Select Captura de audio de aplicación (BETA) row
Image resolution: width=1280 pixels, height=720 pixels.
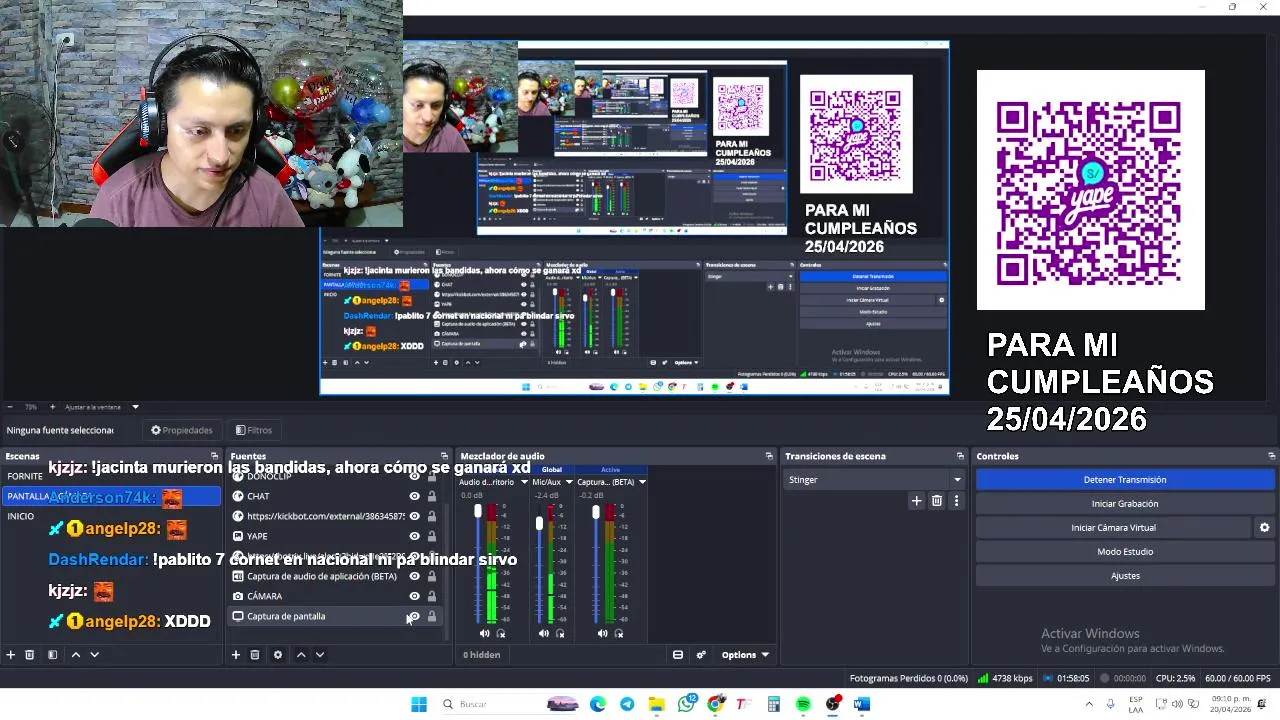click(336, 576)
